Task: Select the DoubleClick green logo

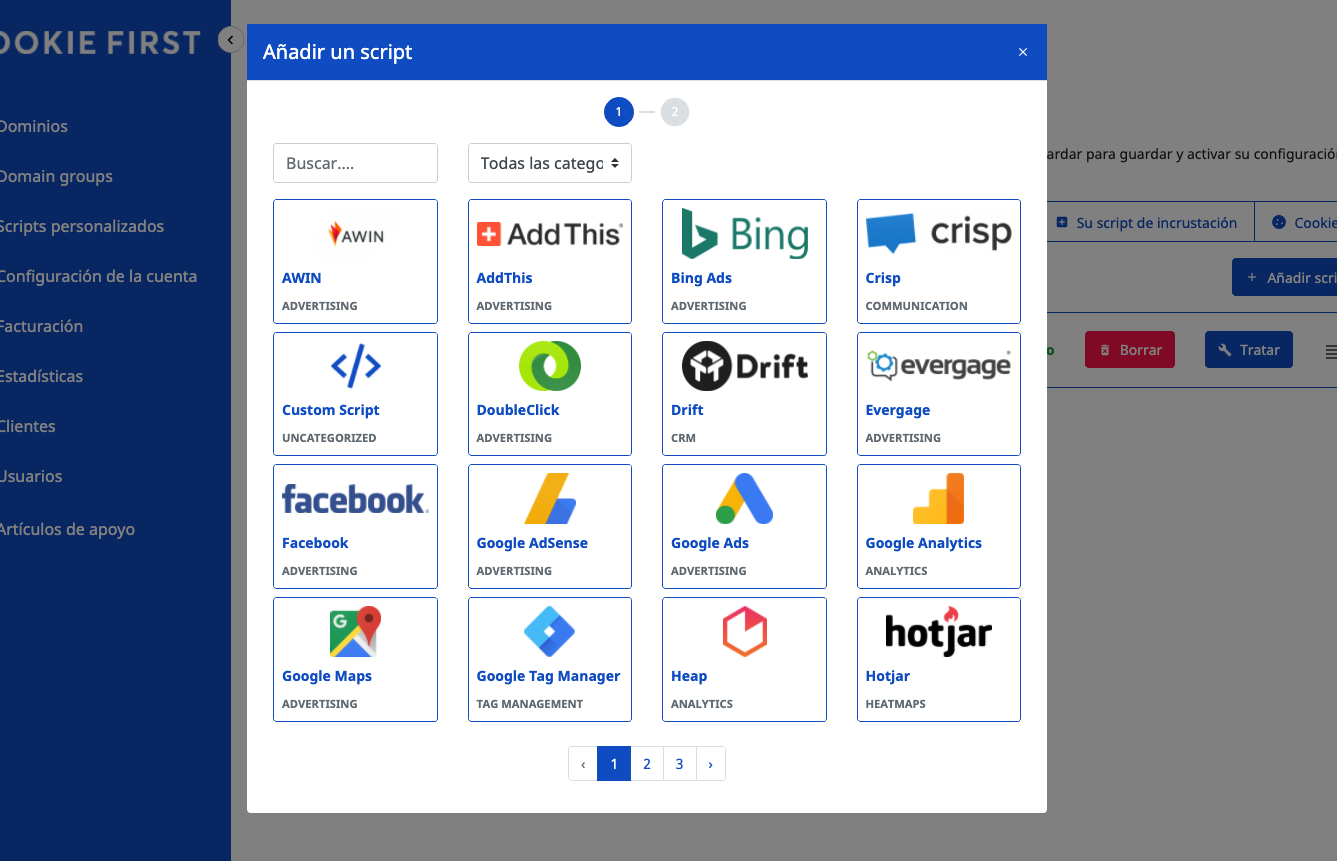Action: click(549, 366)
